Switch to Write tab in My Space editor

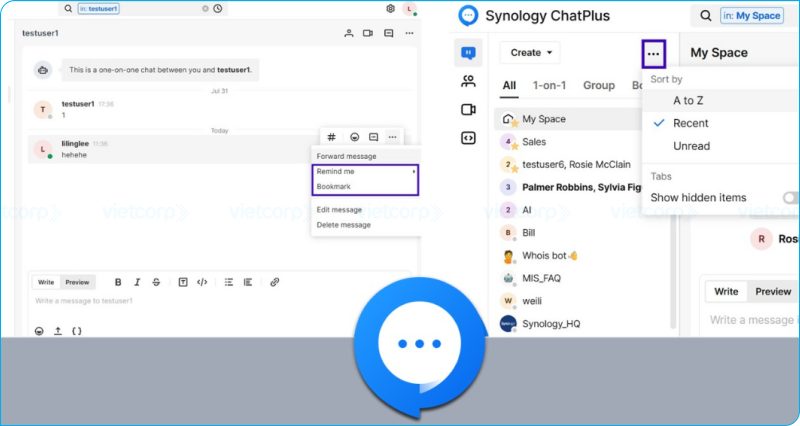[x=726, y=291]
